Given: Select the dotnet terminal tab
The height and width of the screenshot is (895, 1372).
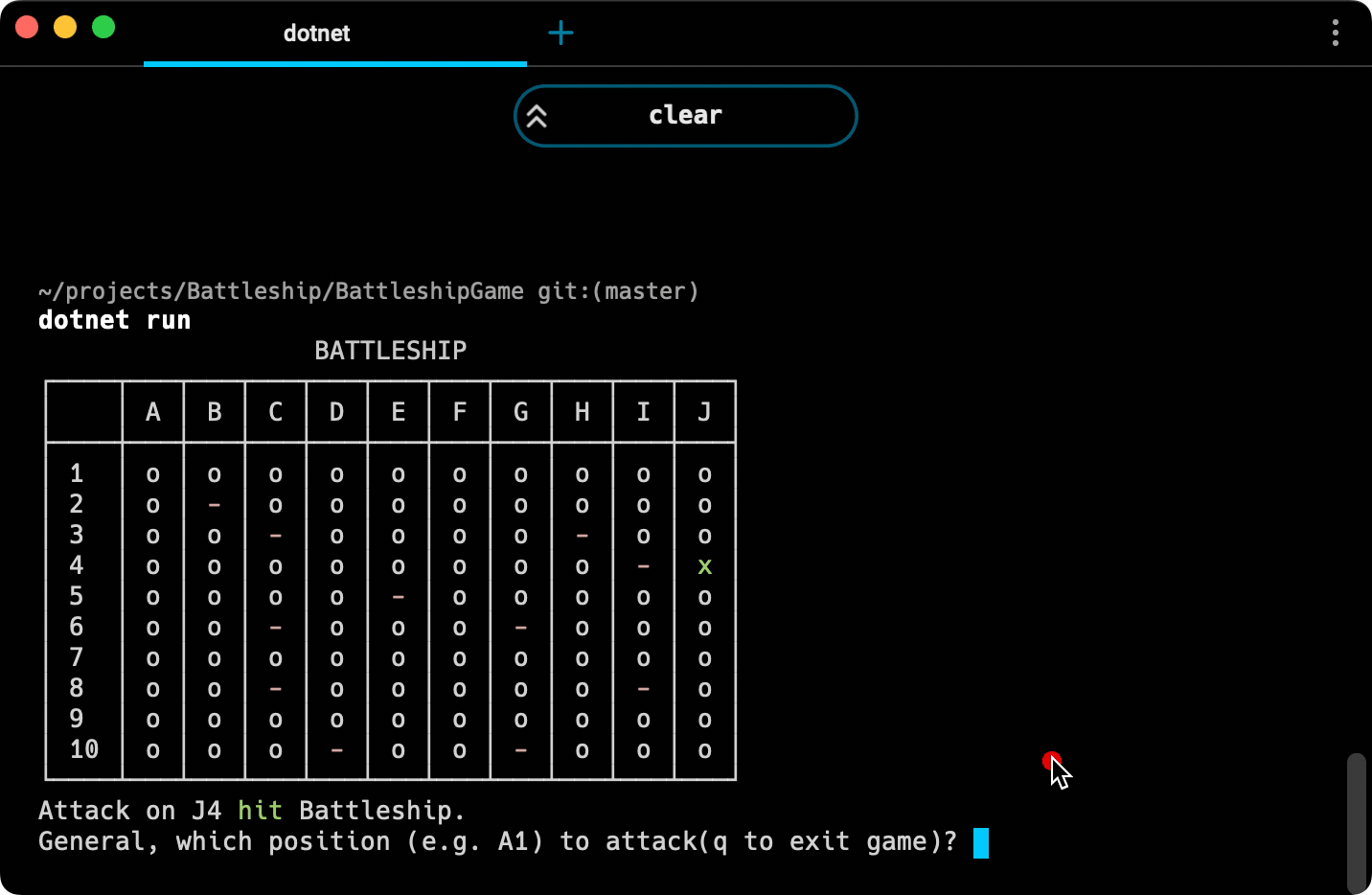Looking at the screenshot, I should point(316,34).
